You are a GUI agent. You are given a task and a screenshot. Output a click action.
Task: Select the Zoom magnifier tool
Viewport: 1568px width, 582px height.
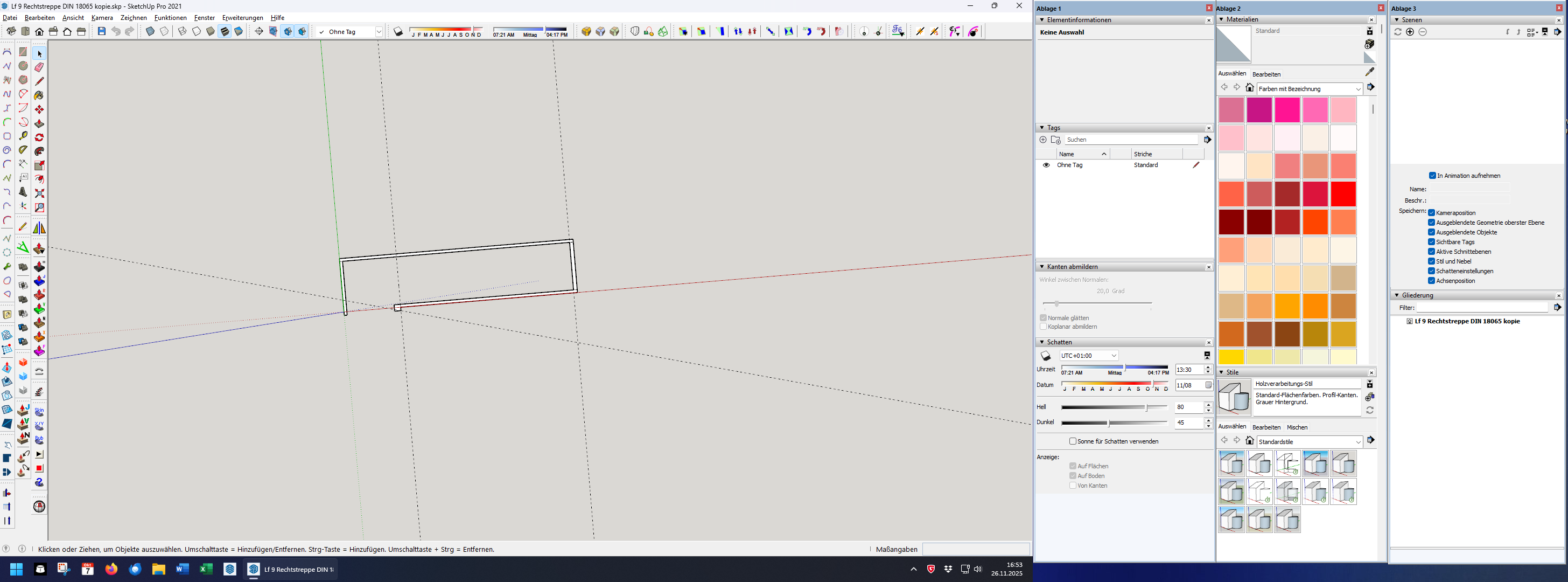pos(39,207)
